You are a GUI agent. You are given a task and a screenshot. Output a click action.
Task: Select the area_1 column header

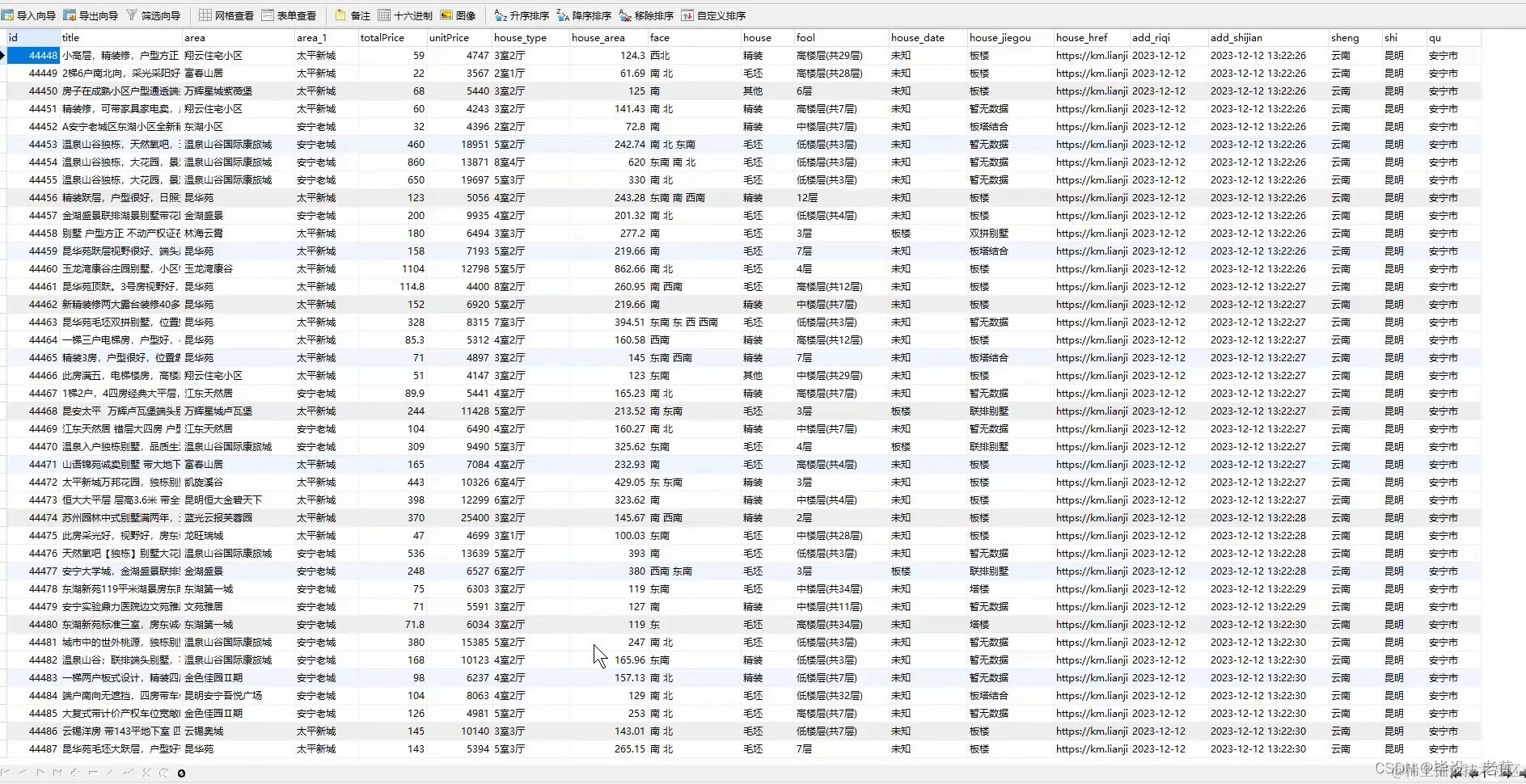click(327, 37)
